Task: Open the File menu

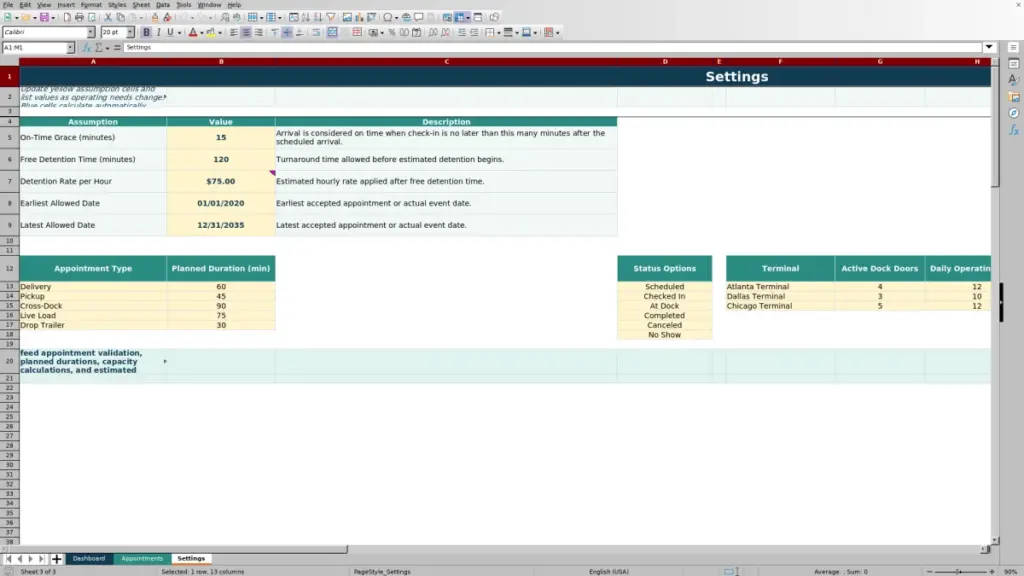Action: pyautogui.click(x=8, y=5)
